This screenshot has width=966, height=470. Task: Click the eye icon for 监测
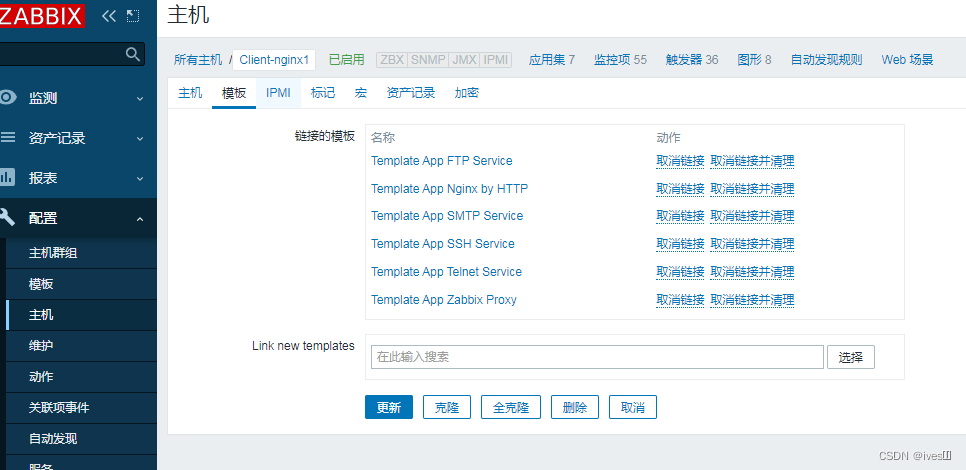point(7,97)
